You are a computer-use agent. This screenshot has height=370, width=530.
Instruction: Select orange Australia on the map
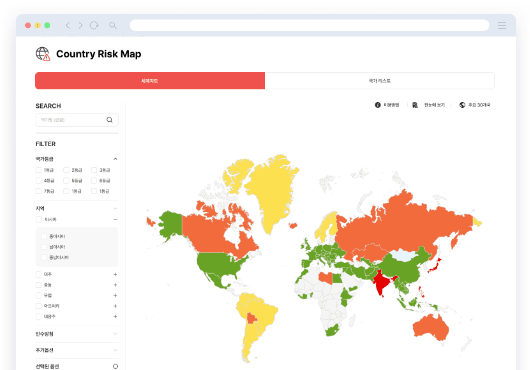pyautogui.click(x=430, y=327)
